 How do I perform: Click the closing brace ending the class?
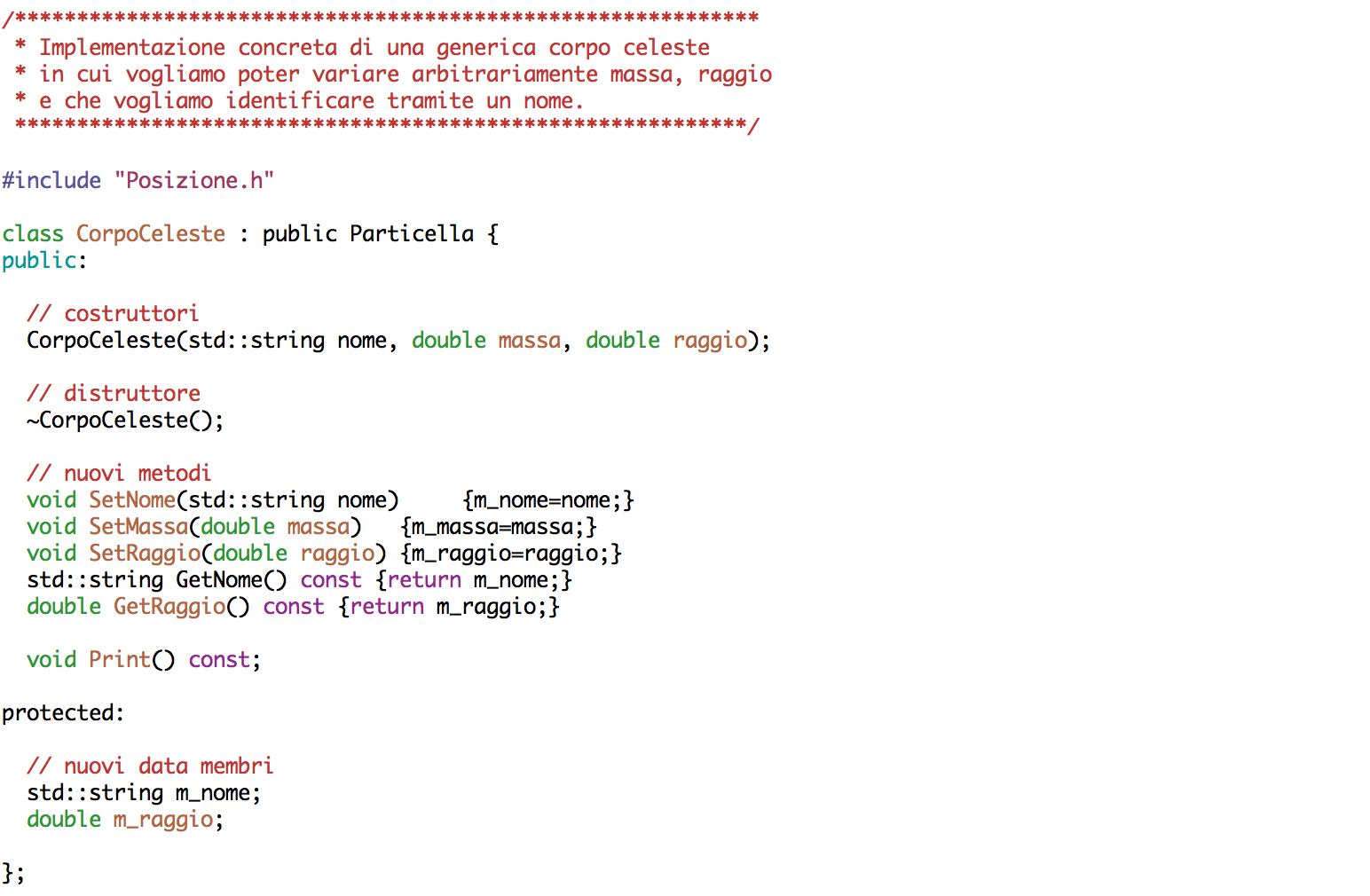pos(8,872)
